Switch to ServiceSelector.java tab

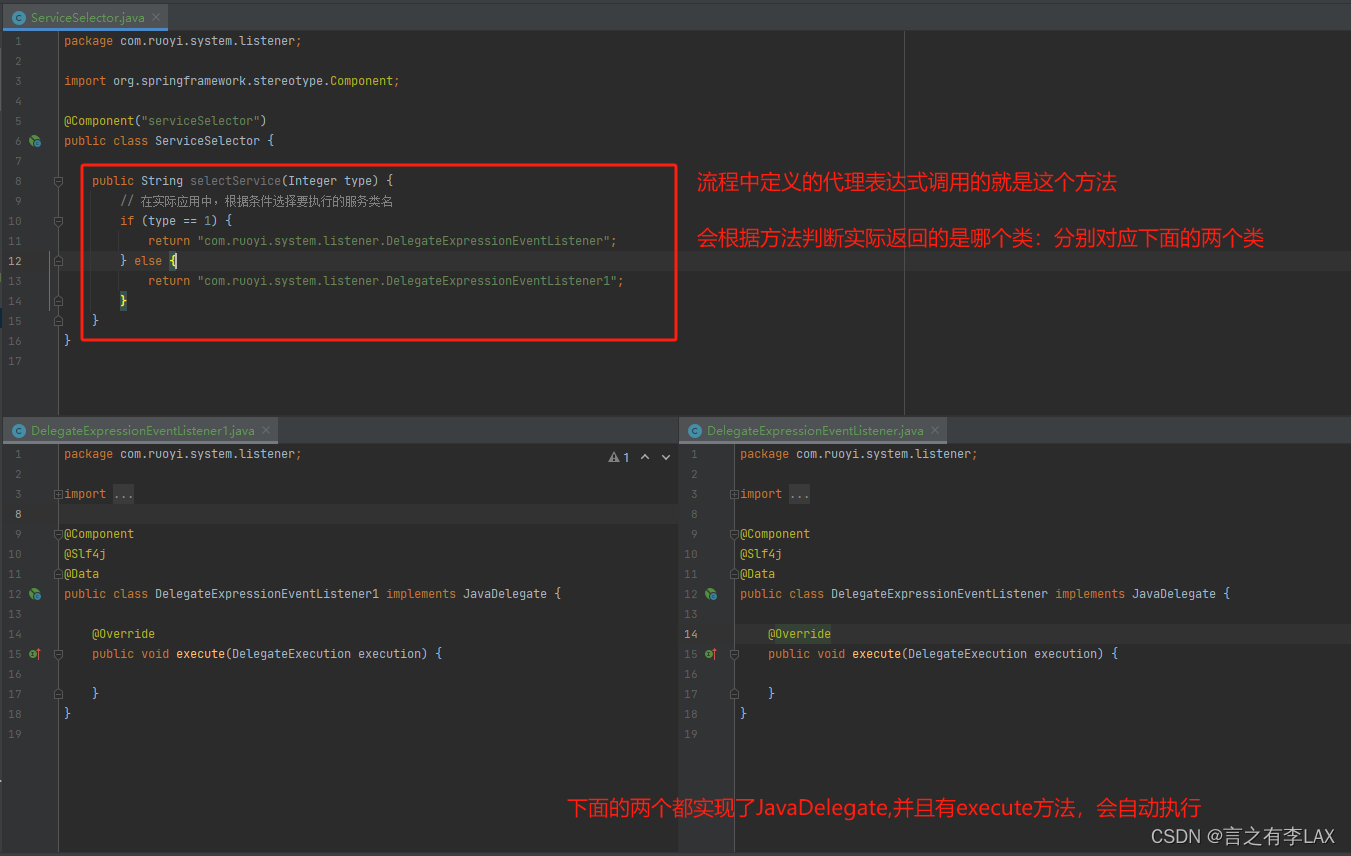[85, 18]
